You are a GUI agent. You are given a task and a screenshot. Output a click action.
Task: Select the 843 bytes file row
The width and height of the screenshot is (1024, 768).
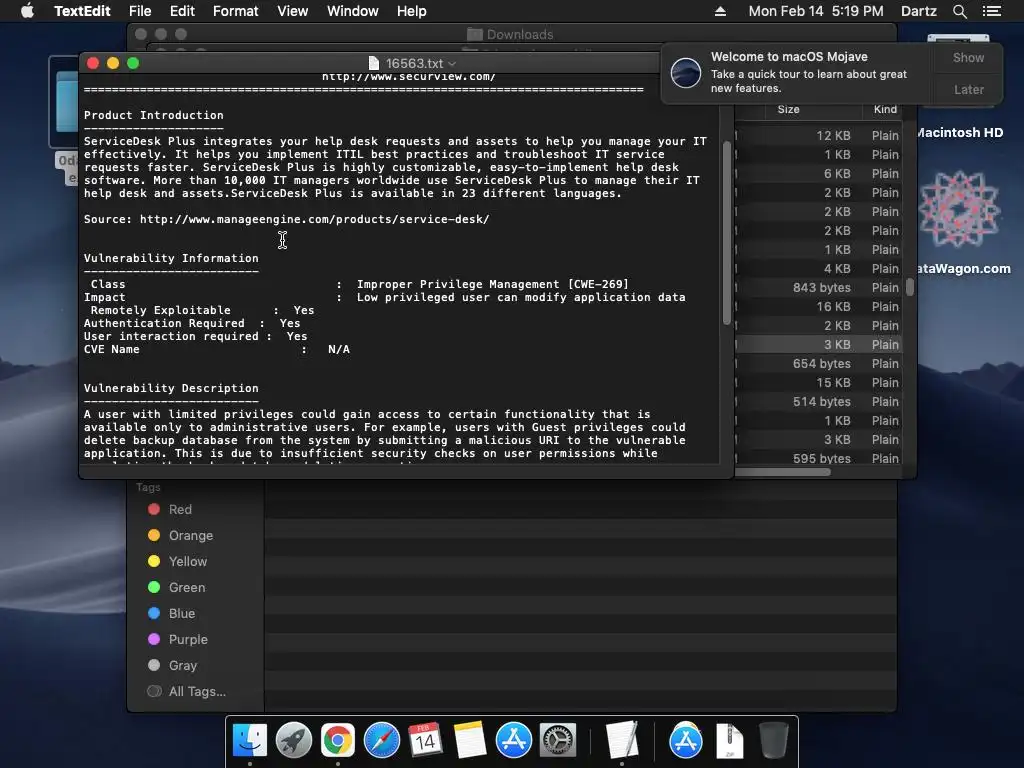[x=818, y=287]
